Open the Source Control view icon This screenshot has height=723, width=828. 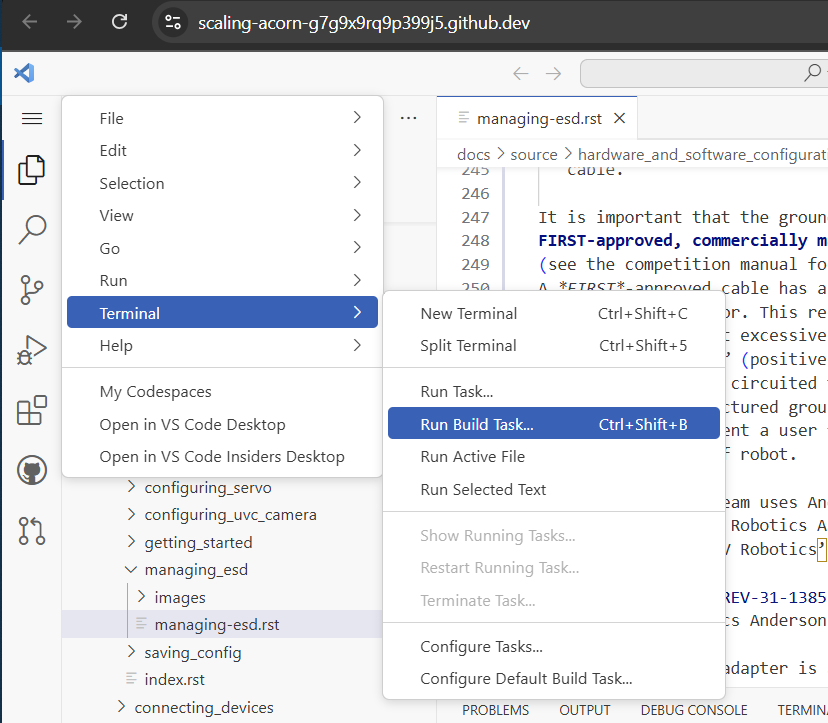(31, 287)
